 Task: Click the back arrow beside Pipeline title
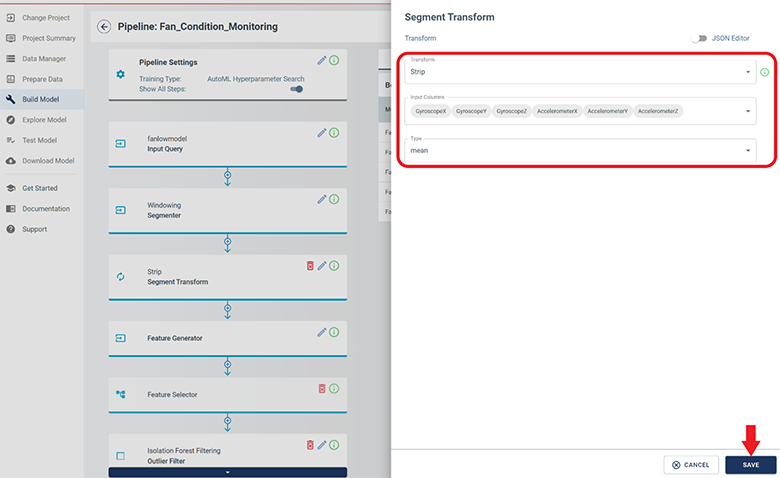[105, 26]
